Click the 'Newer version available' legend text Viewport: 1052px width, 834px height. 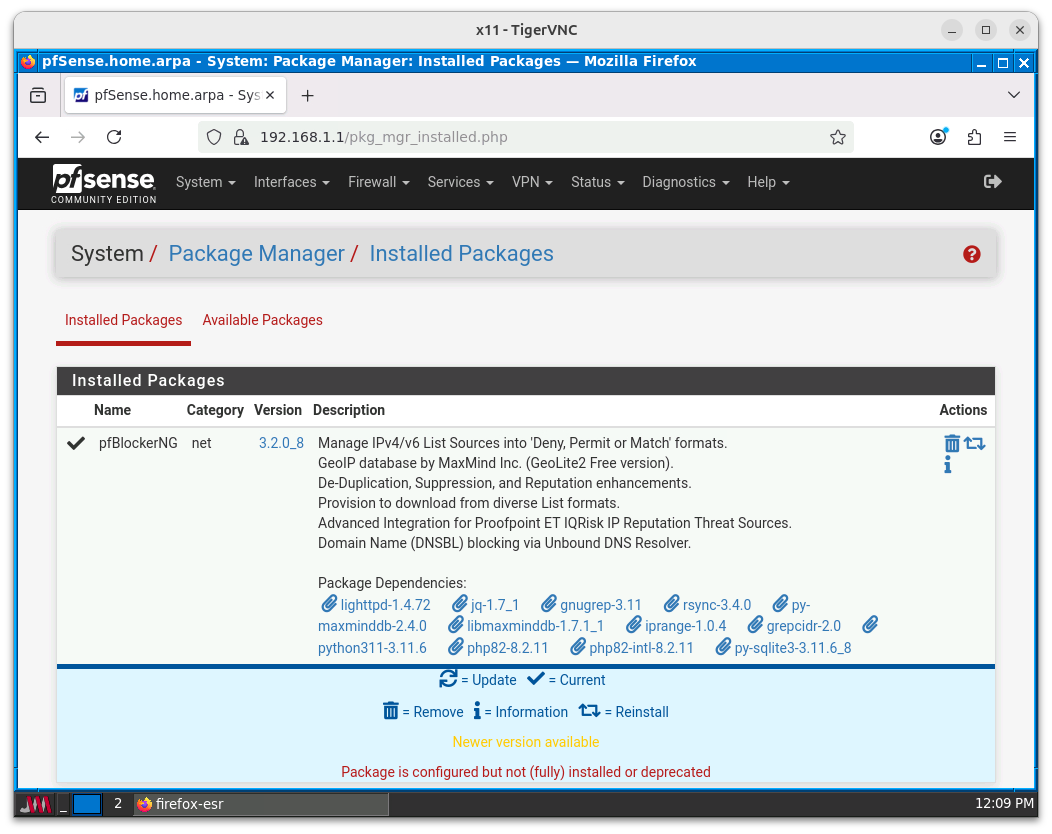(x=526, y=743)
